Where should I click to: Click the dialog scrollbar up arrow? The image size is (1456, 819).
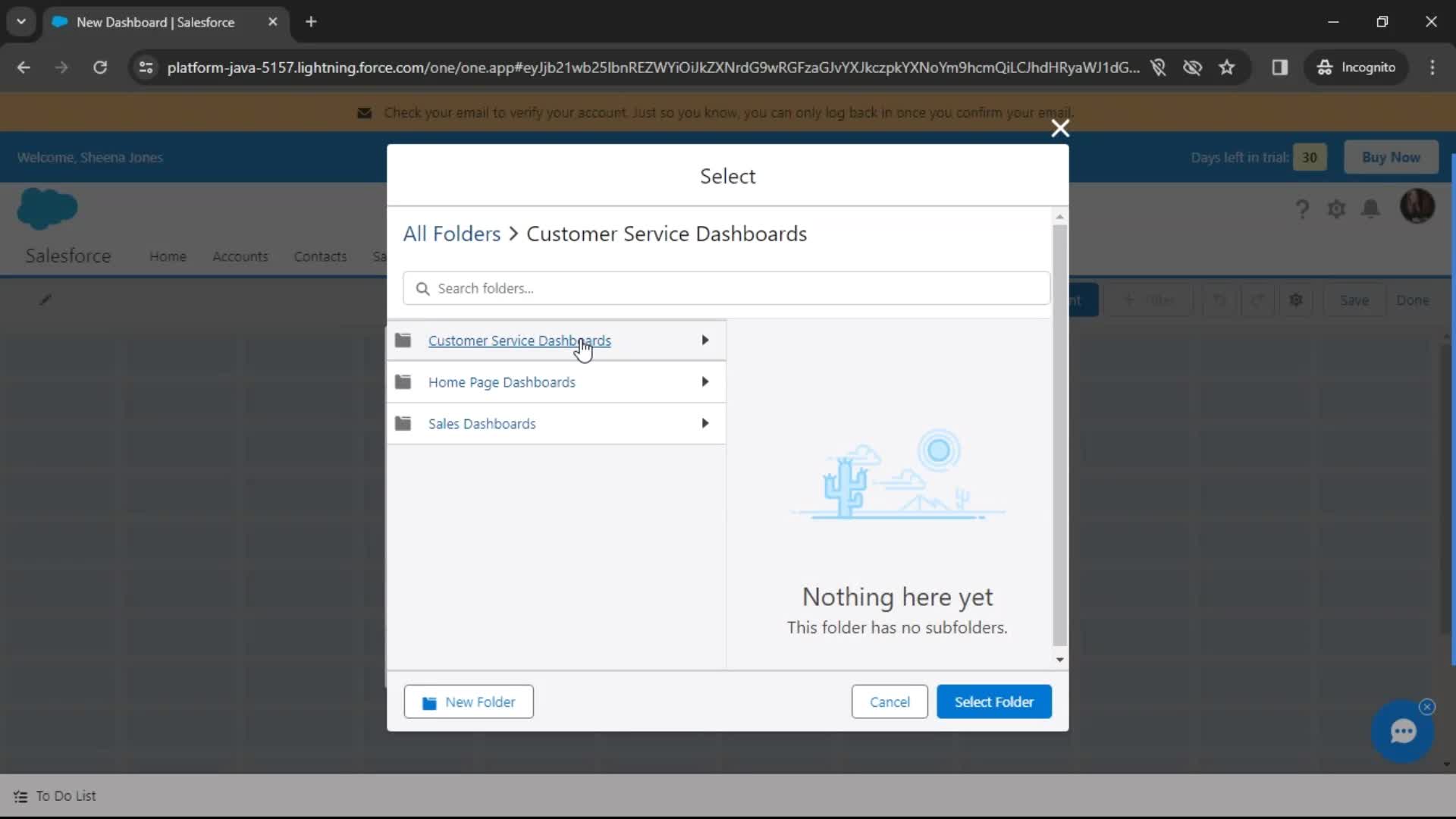[x=1059, y=217]
